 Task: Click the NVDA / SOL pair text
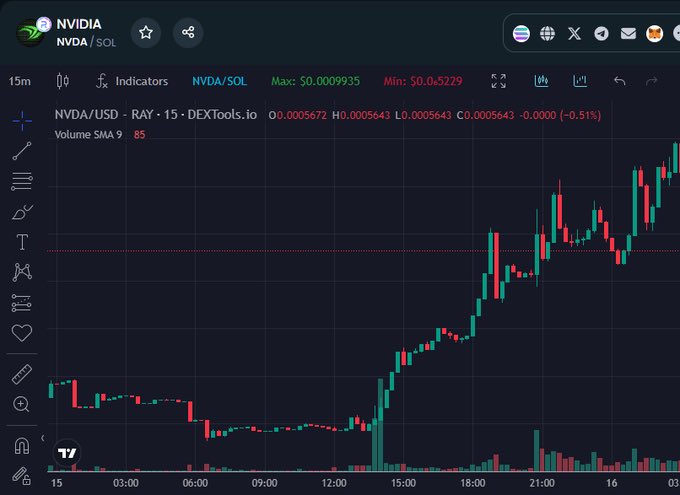[x=86, y=42]
